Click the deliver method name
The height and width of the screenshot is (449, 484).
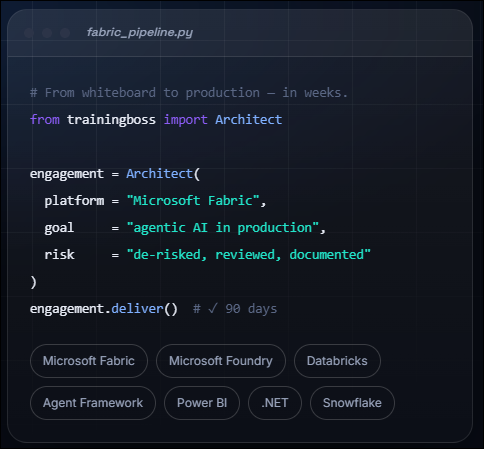pyautogui.click(x=137, y=309)
